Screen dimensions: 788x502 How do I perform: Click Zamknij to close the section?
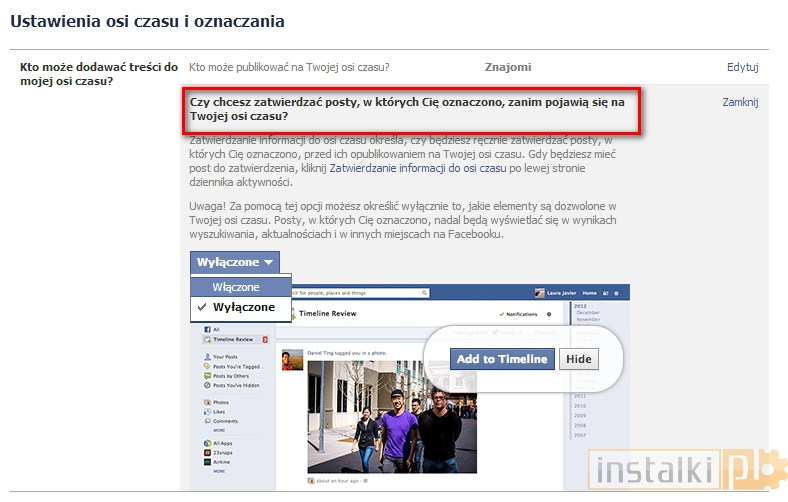click(x=740, y=102)
